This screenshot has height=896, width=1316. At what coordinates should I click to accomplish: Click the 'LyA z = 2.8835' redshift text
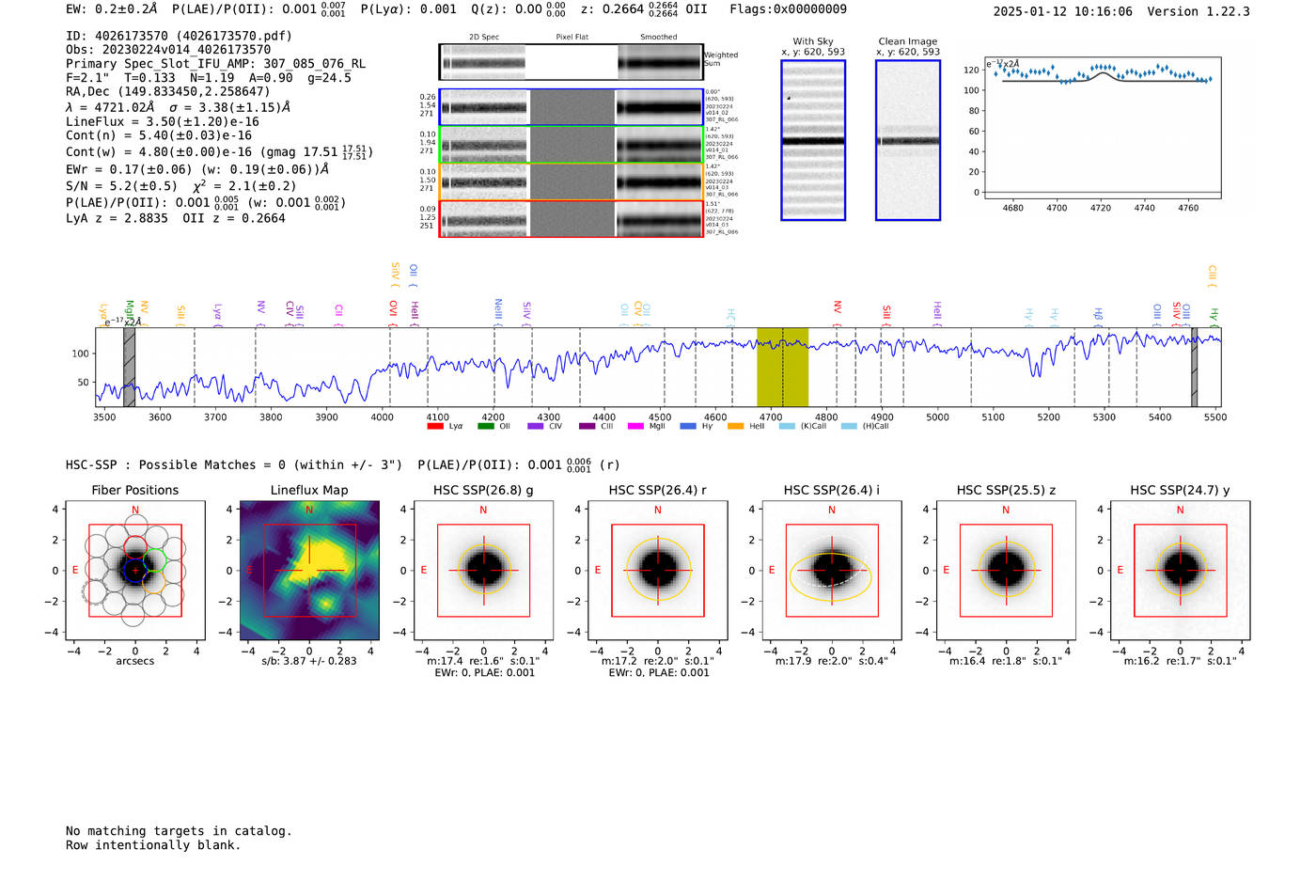(x=117, y=218)
